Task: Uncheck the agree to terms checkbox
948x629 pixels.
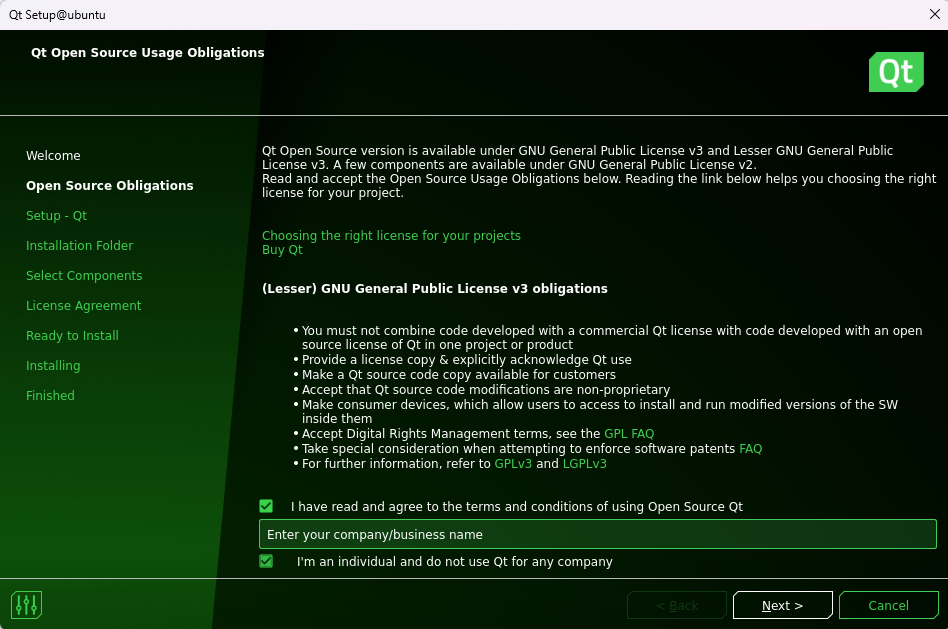Action: pyautogui.click(x=266, y=506)
